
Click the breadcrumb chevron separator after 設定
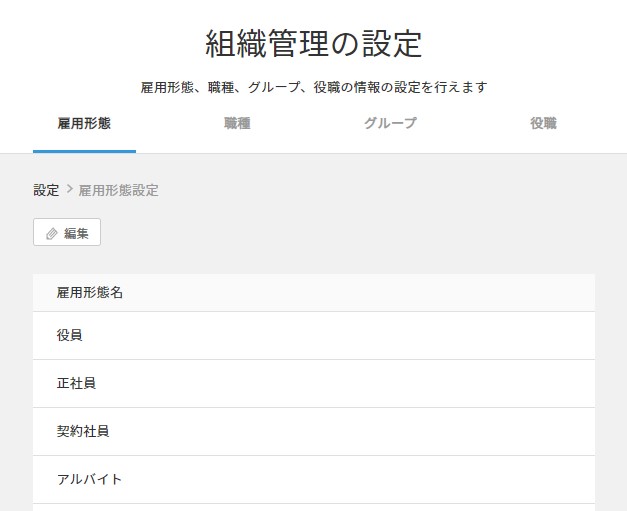(x=69, y=190)
